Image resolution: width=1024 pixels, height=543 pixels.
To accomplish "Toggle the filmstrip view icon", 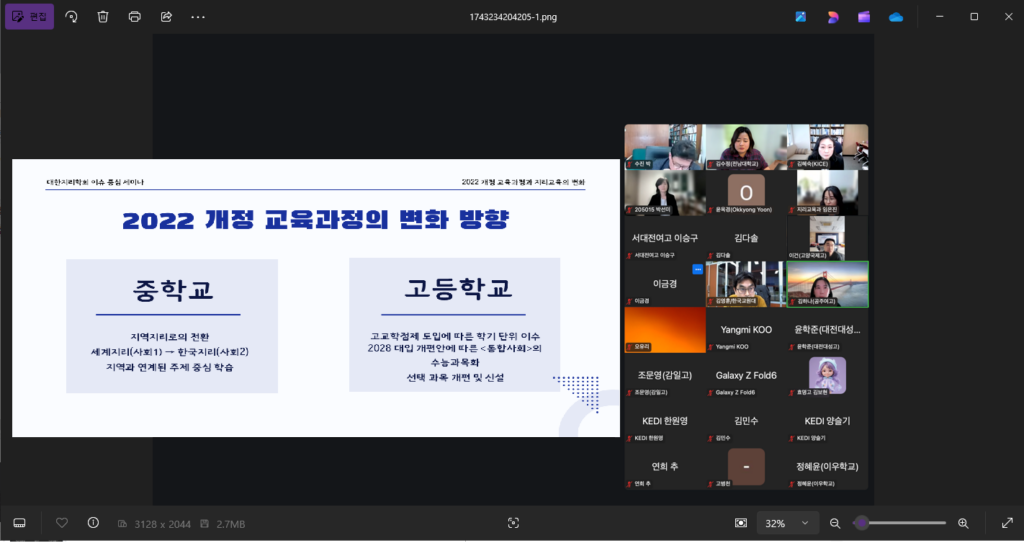I will pos(20,523).
